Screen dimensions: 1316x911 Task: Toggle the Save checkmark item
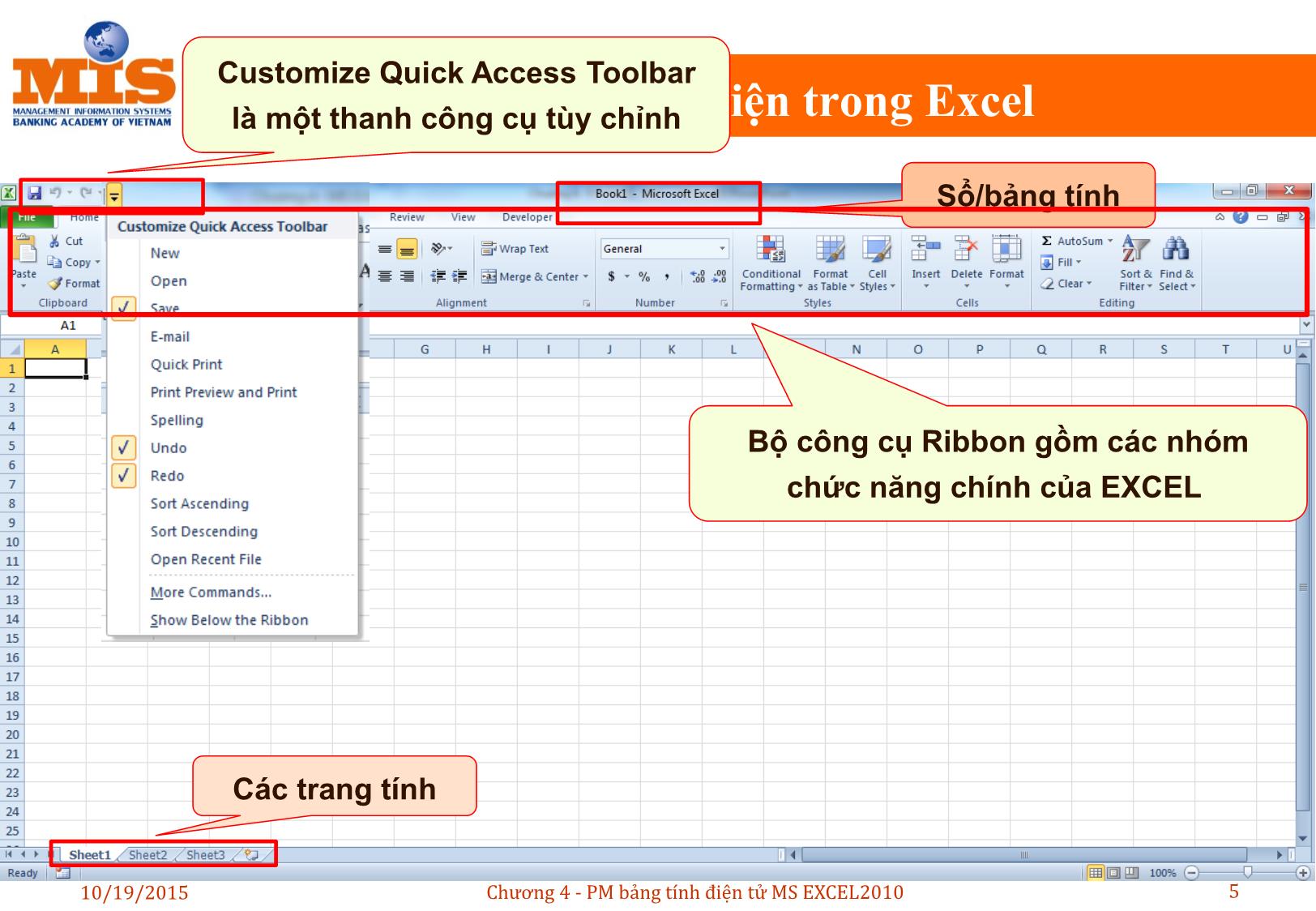click(x=233, y=309)
